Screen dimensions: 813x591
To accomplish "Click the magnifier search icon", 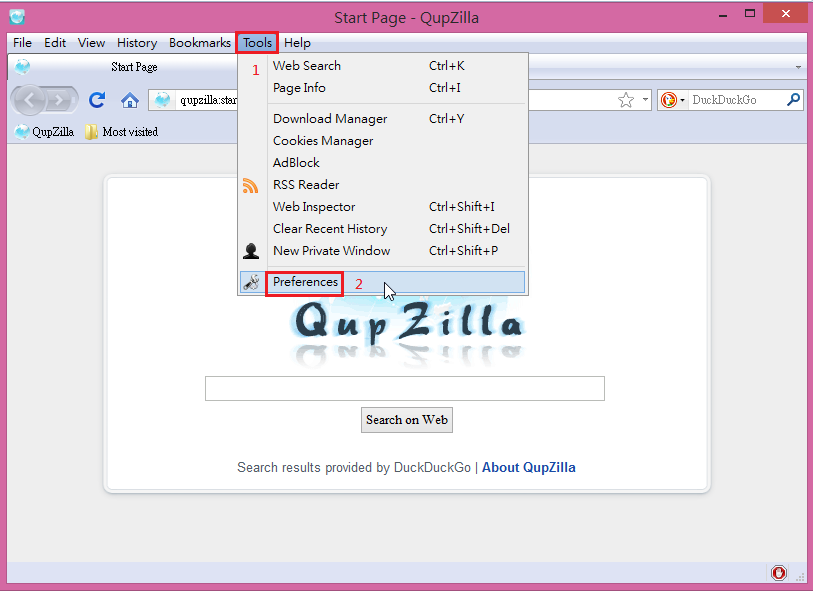I will (793, 100).
